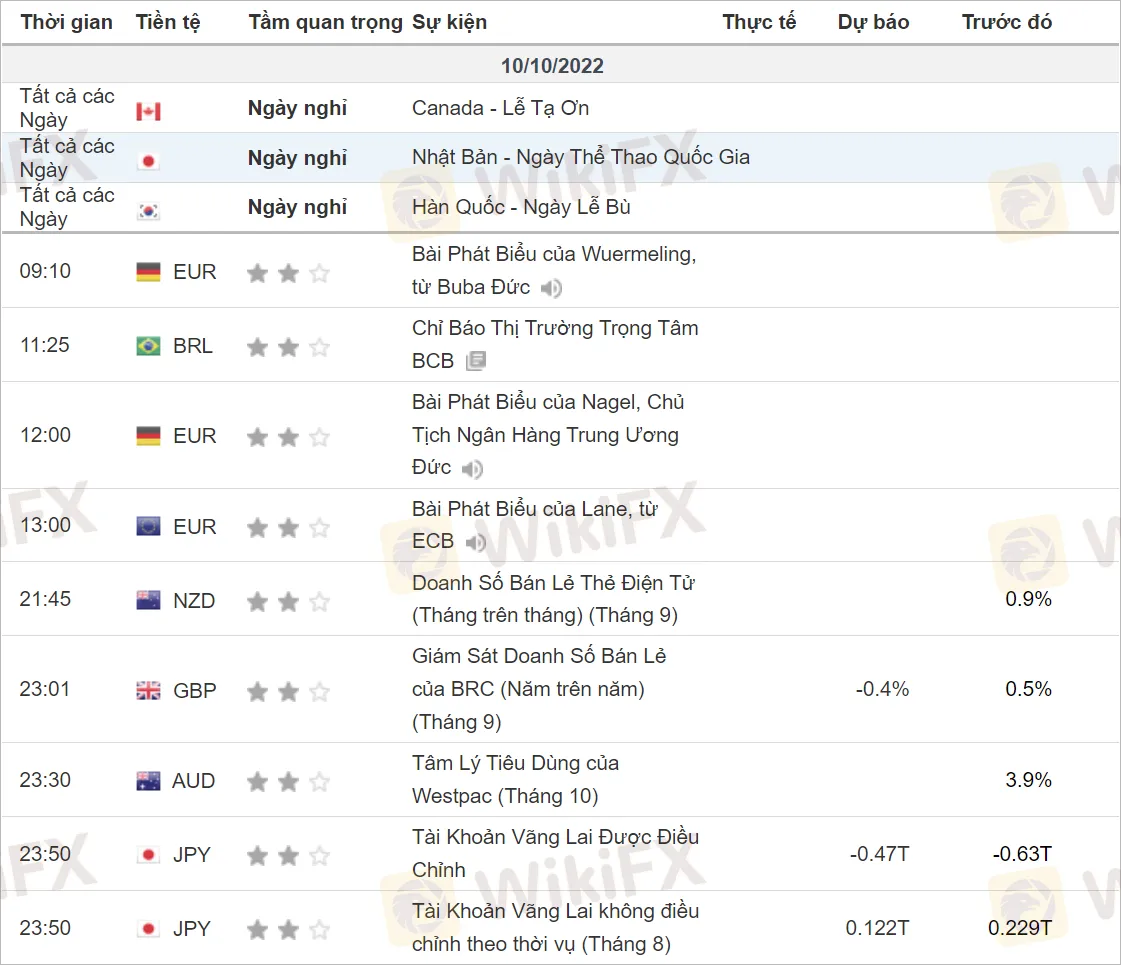Click the Australia flag beside AUD
This screenshot has height=966, width=1121.
pos(148,781)
